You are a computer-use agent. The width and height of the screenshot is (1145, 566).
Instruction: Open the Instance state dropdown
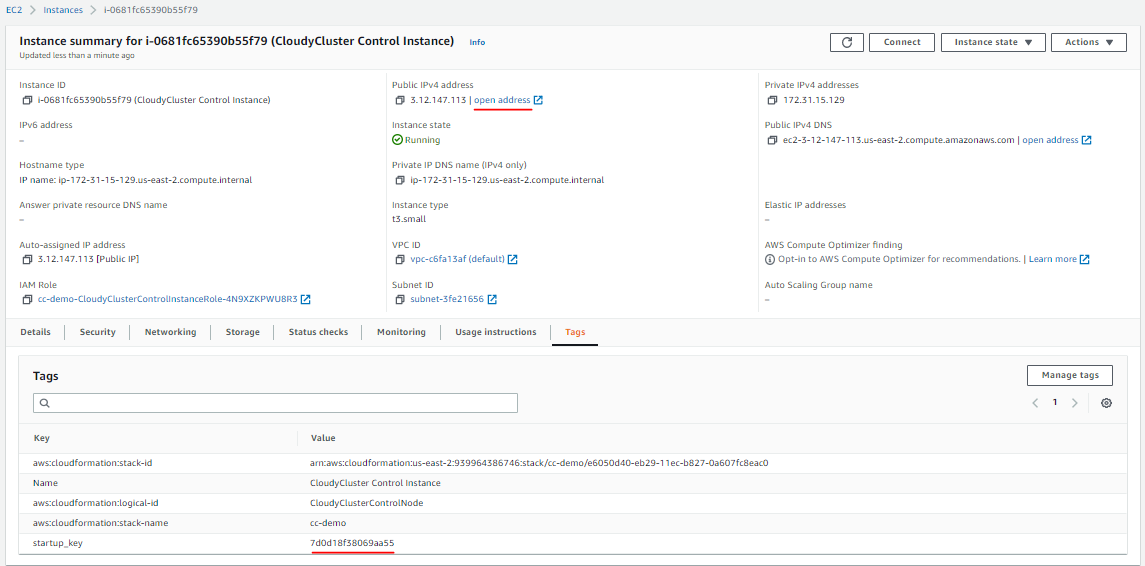coord(993,42)
